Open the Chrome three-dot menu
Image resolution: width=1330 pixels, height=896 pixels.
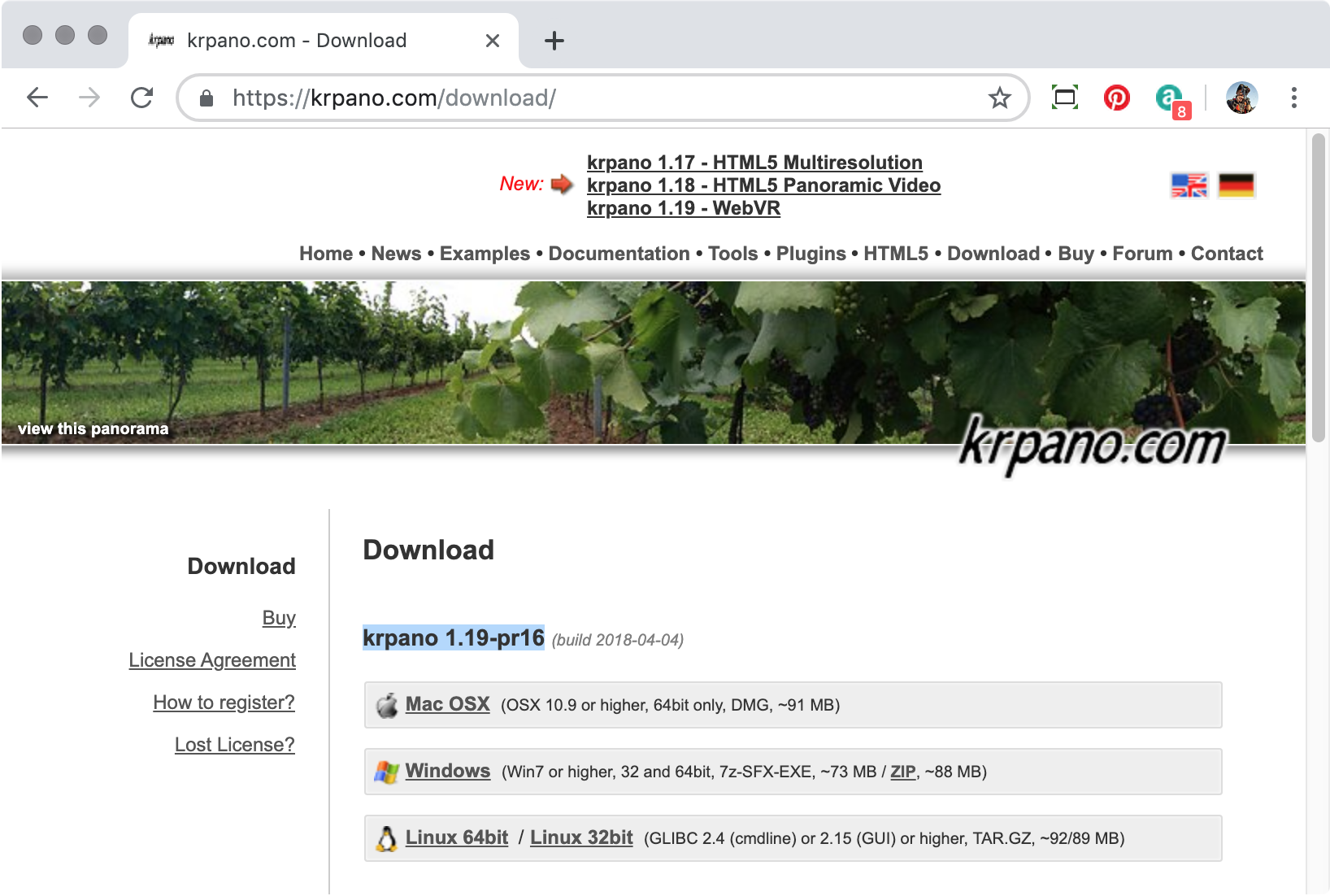pos(1294,98)
